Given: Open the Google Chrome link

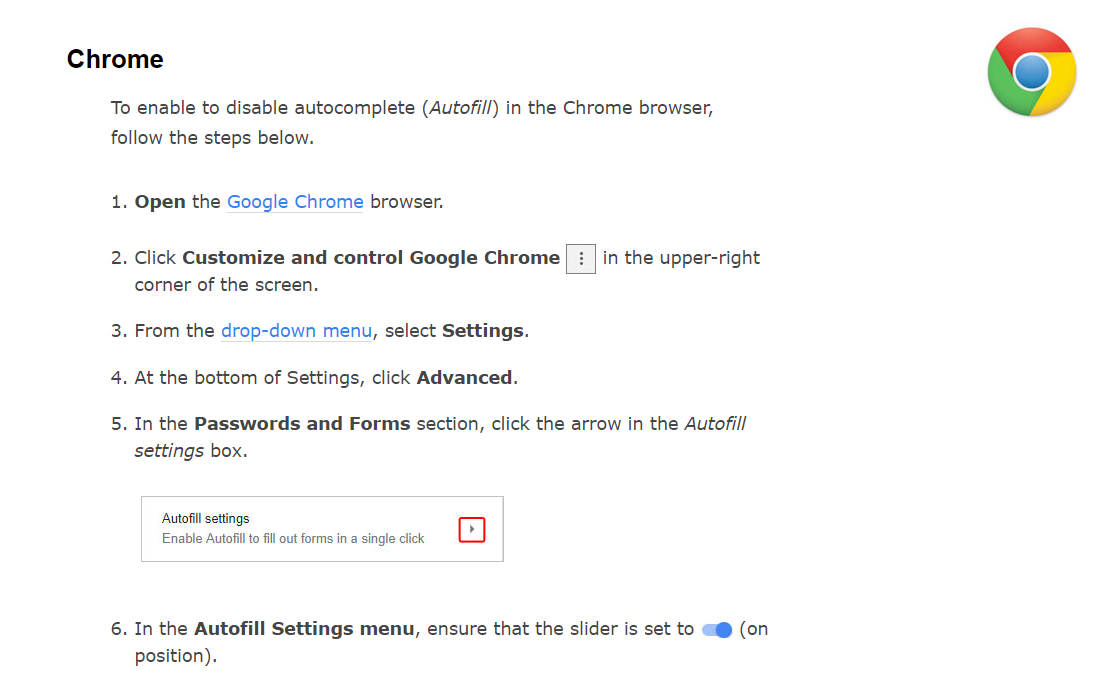Looking at the screenshot, I should click(295, 201).
